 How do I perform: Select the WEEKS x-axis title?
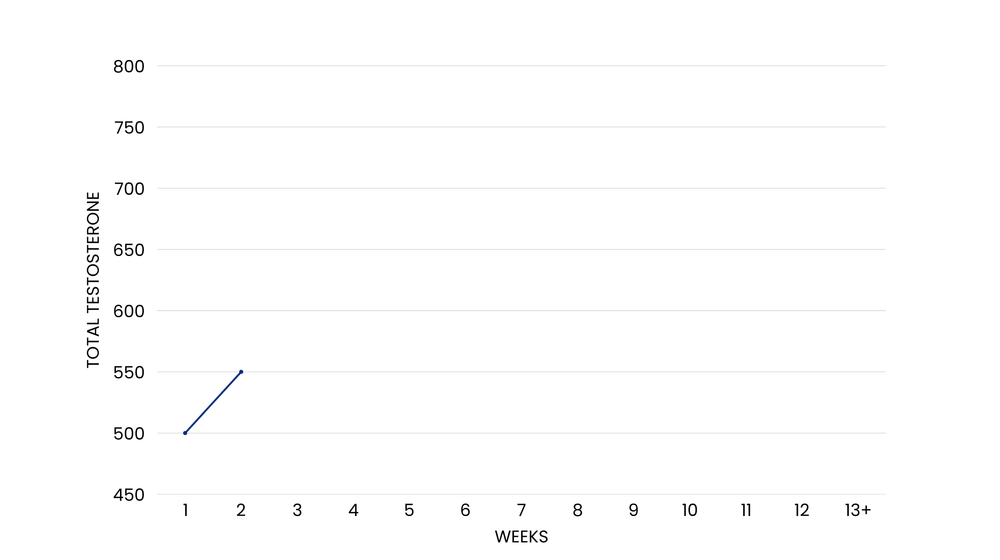pyautogui.click(x=521, y=537)
